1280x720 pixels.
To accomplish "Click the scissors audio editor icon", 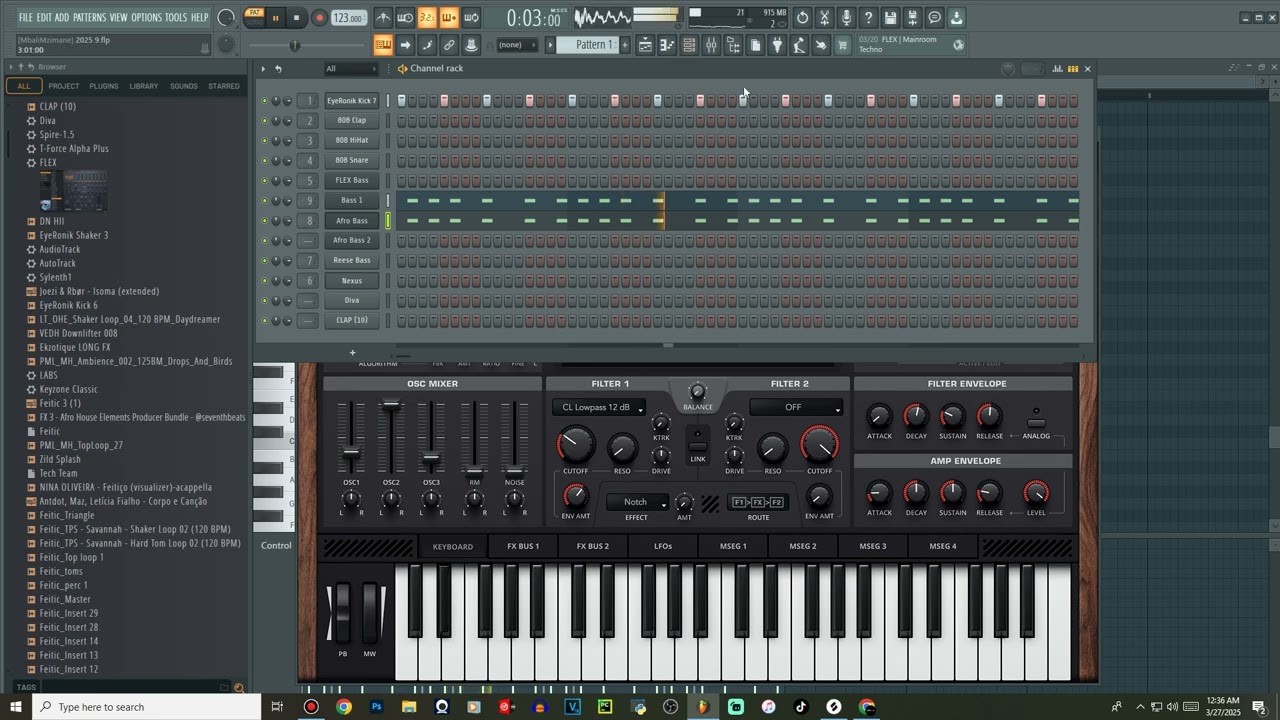I will click(824, 18).
